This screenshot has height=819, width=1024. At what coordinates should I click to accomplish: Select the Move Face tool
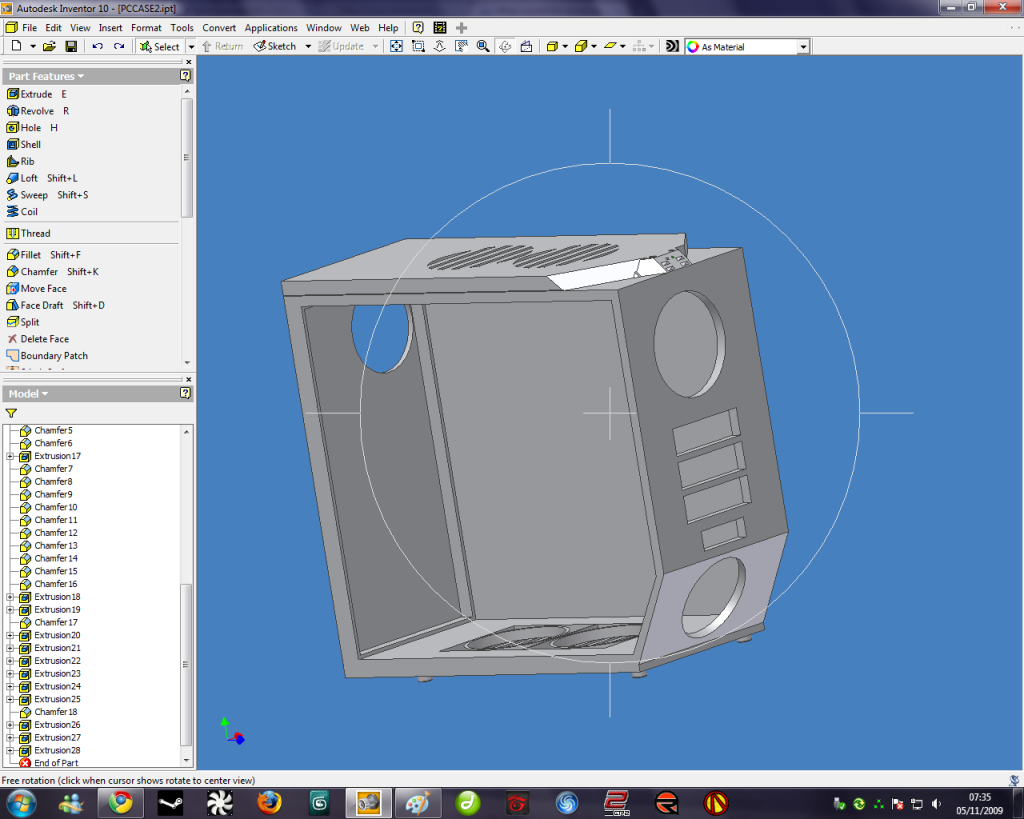[x=37, y=289]
